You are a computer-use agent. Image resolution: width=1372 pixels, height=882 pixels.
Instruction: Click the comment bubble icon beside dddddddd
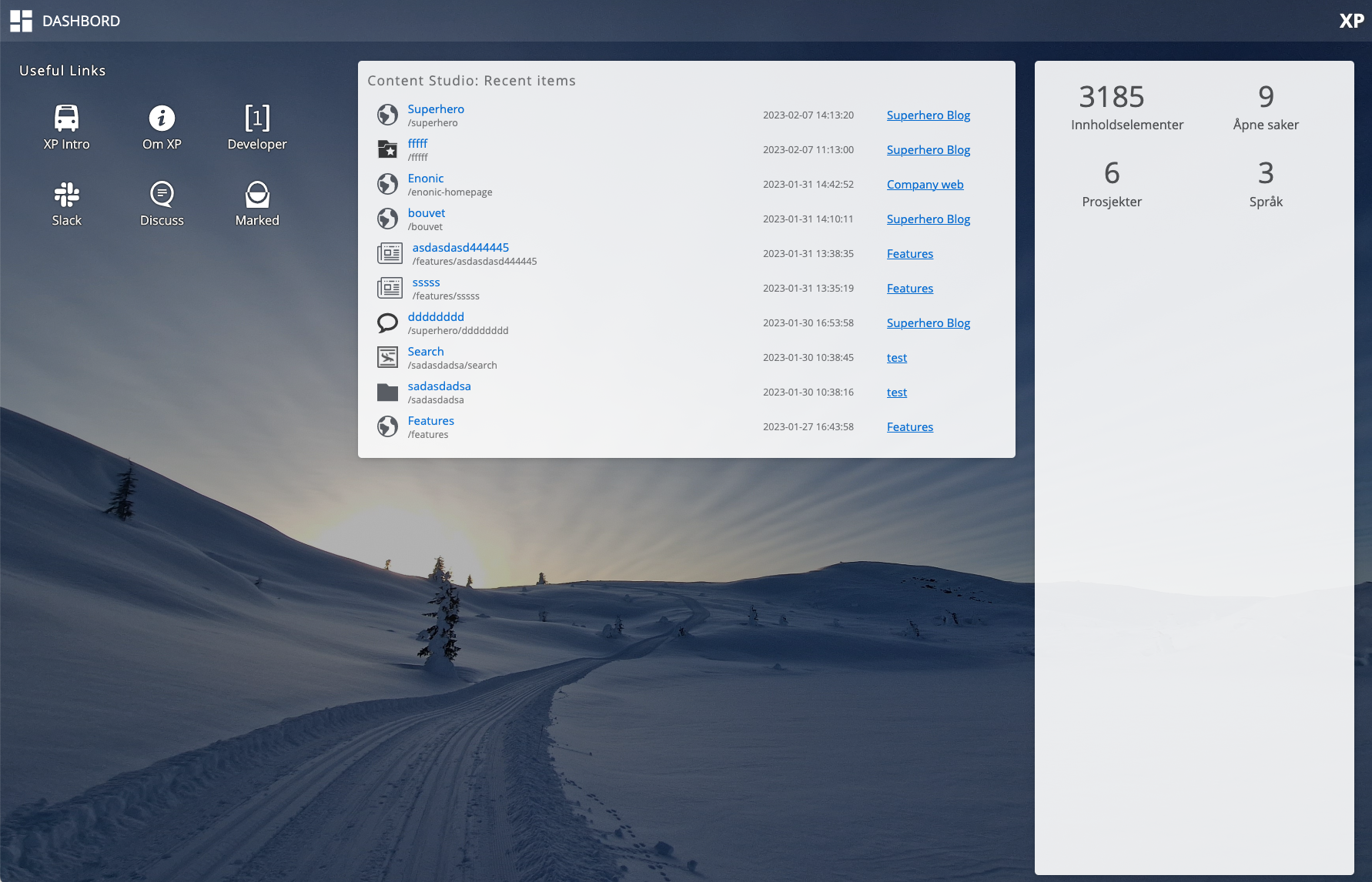pos(387,322)
